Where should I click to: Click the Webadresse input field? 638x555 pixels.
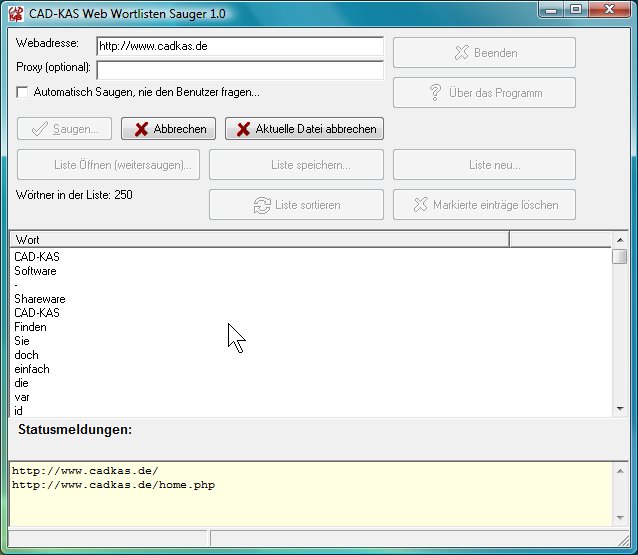pos(239,46)
